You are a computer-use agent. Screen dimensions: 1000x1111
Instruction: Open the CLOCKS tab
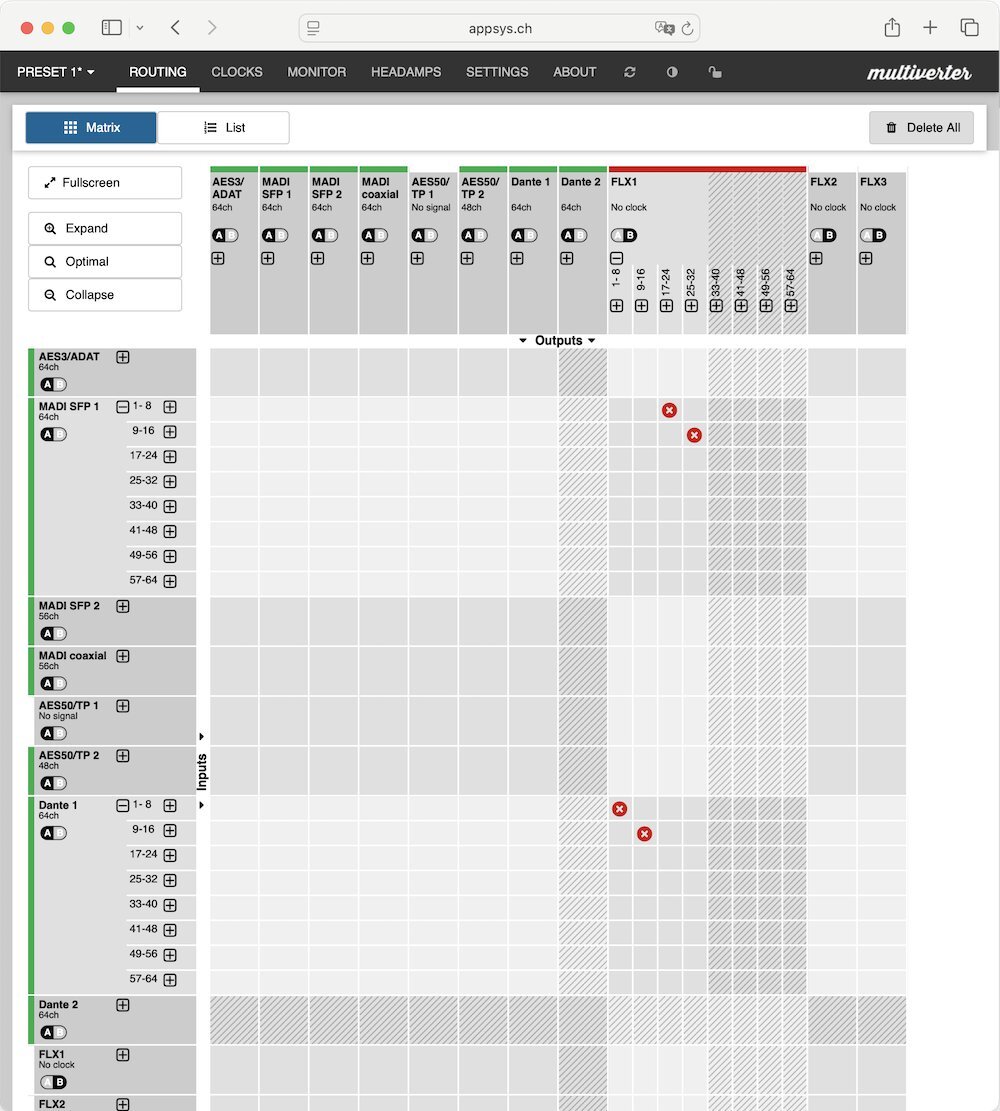[x=237, y=72]
